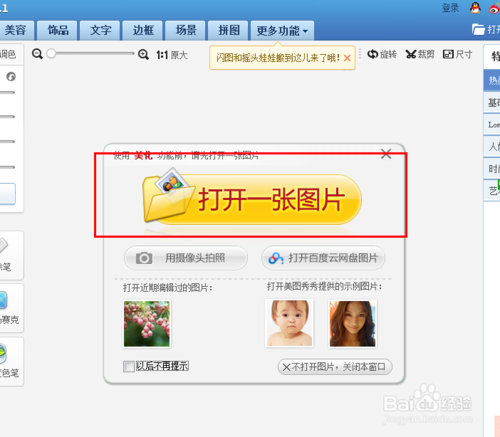
Task: Click the zoom out magnifier icon
Action: coord(37,54)
